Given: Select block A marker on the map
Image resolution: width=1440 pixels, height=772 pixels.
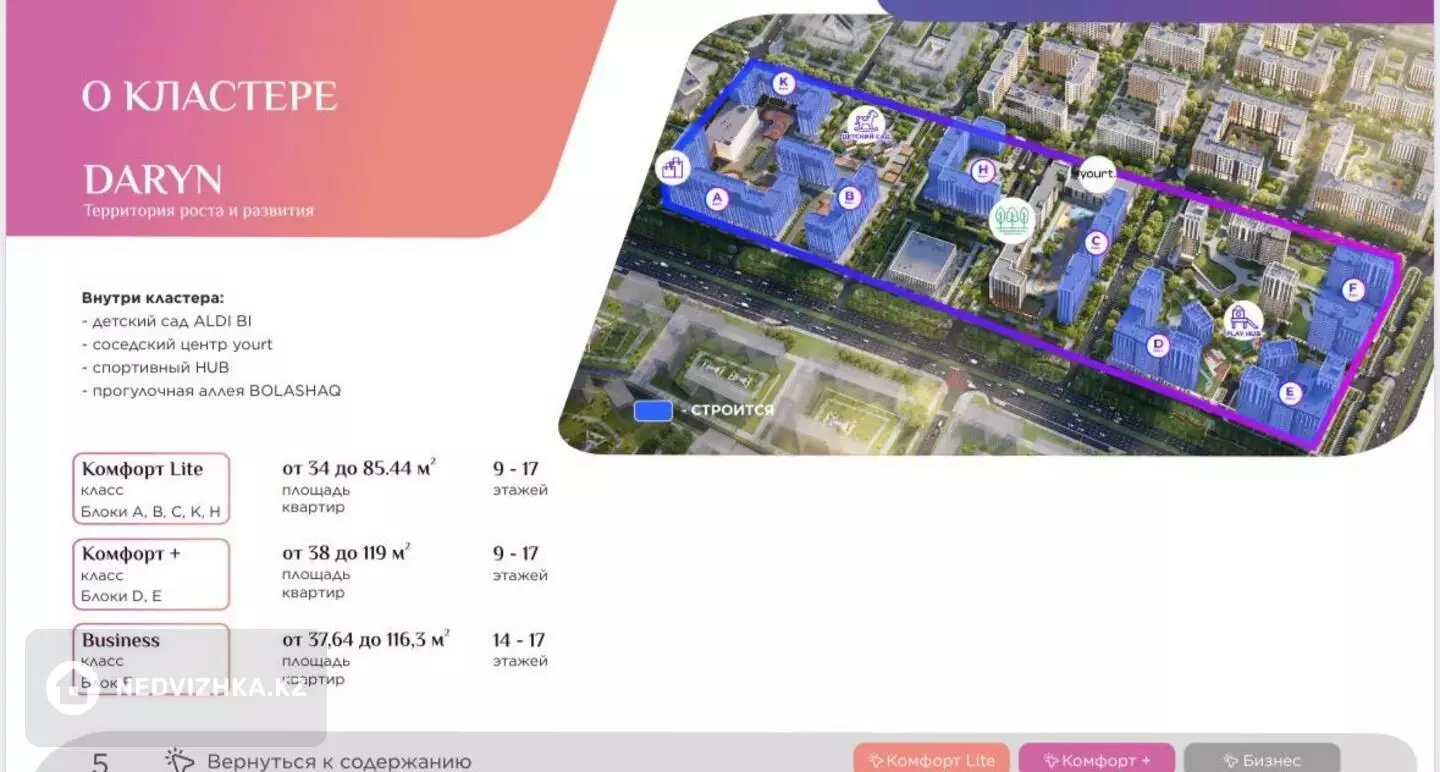Looking at the screenshot, I should click(716, 199).
